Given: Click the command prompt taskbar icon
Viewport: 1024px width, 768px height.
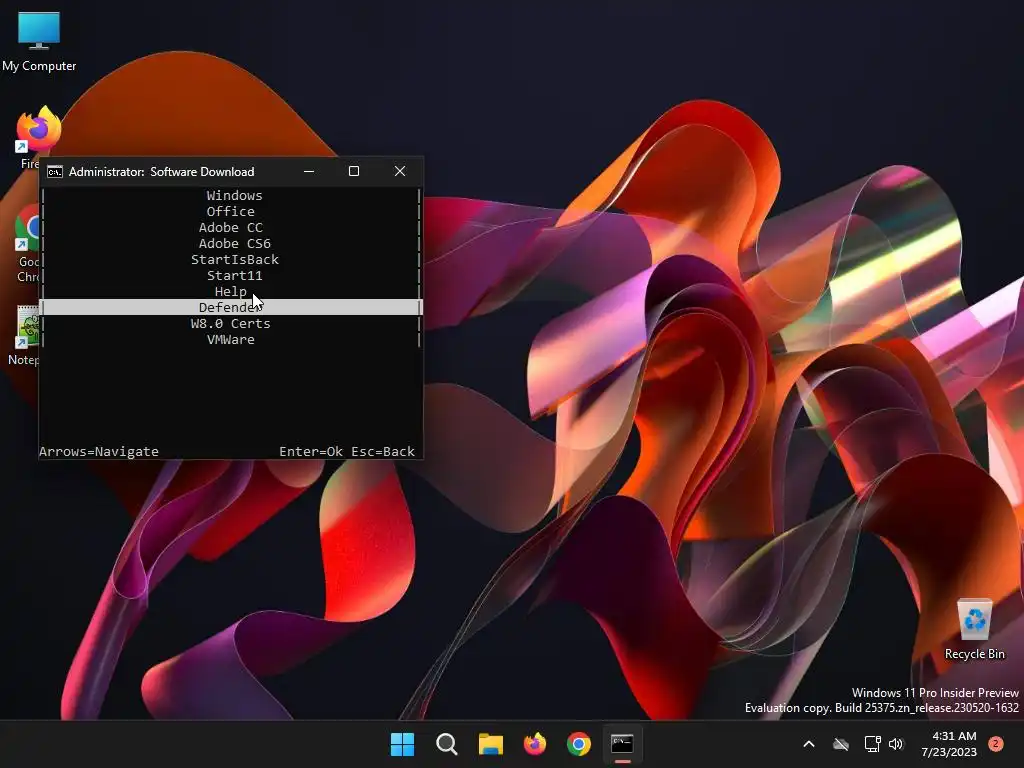Looking at the screenshot, I should pos(622,744).
